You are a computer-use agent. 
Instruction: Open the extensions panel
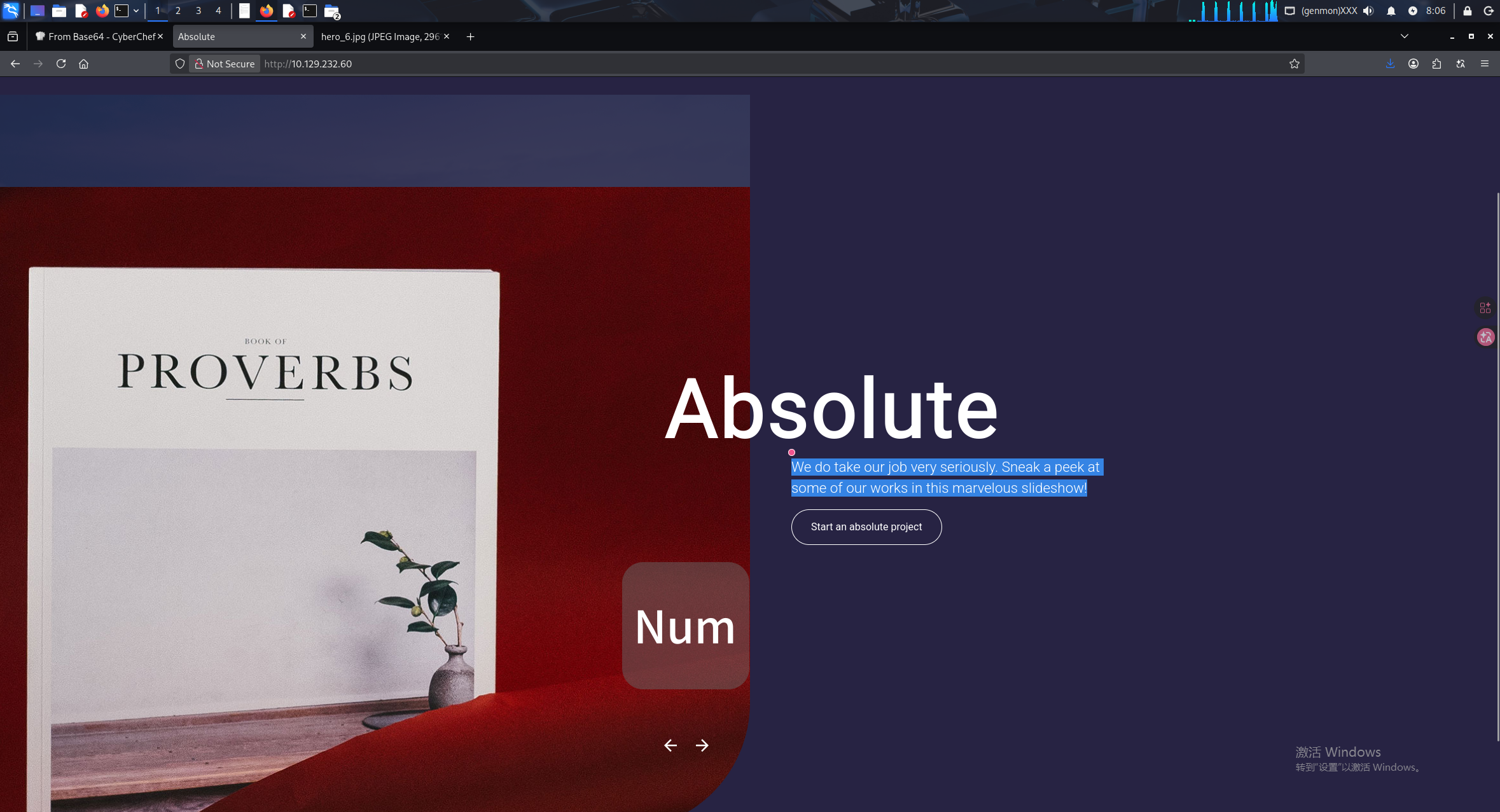[1437, 64]
